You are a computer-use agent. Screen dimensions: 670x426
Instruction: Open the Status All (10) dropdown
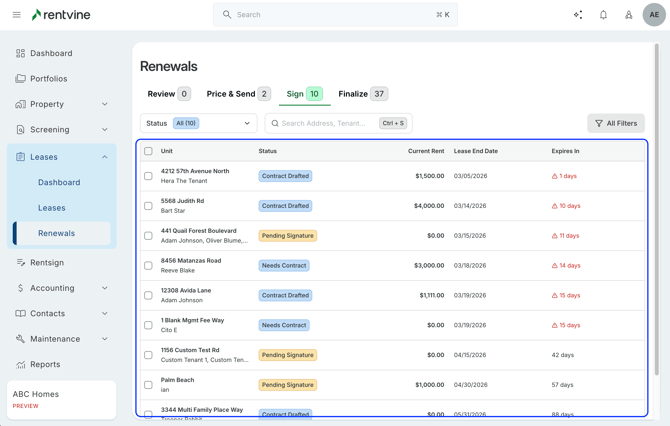click(198, 124)
